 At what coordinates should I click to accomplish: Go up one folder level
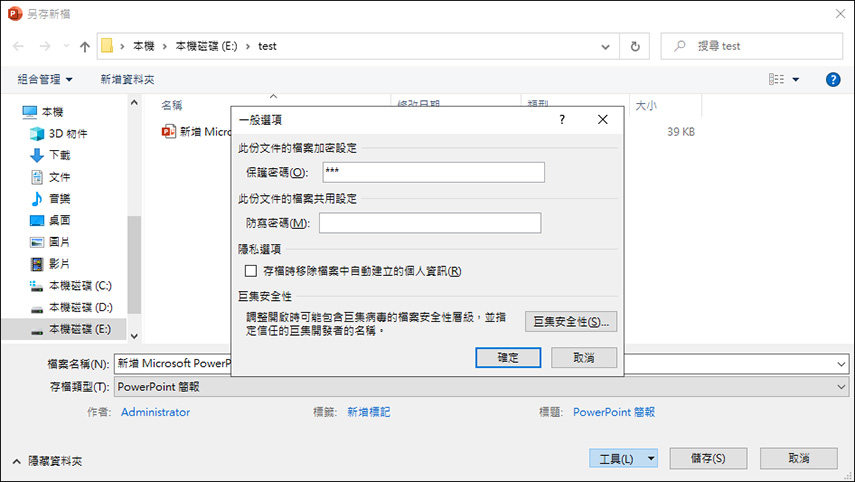(85, 47)
